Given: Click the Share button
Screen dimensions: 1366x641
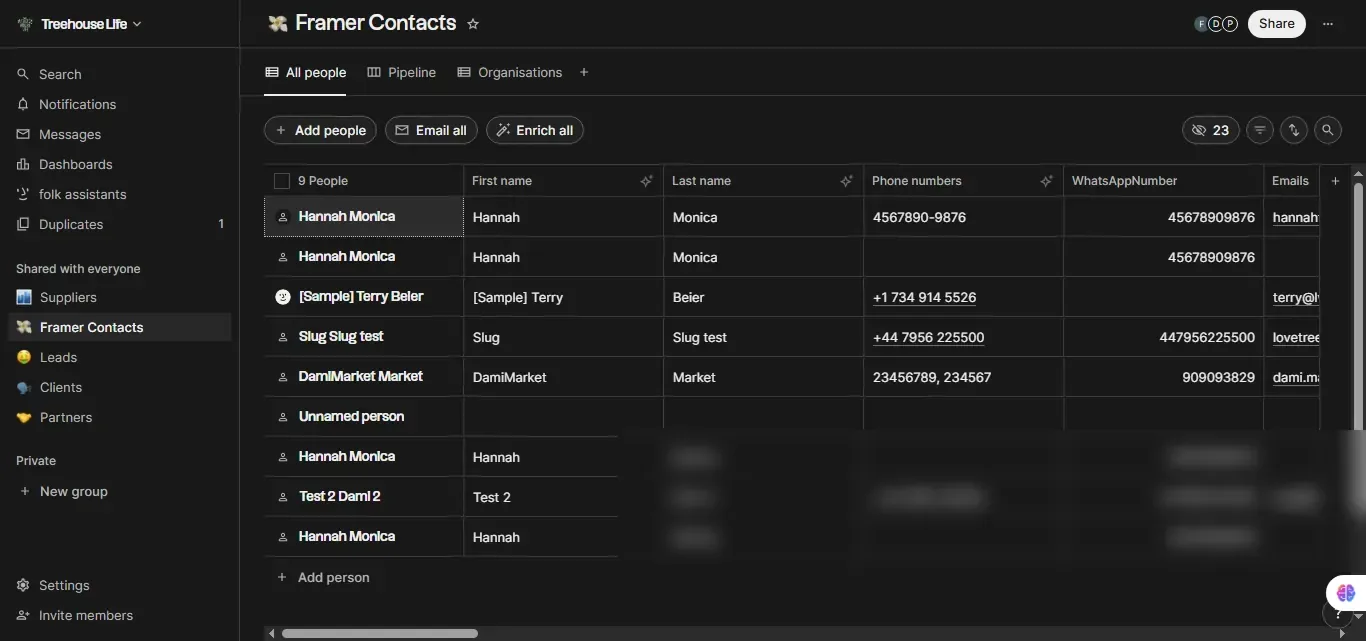Looking at the screenshot, I should pos(1276,24).
